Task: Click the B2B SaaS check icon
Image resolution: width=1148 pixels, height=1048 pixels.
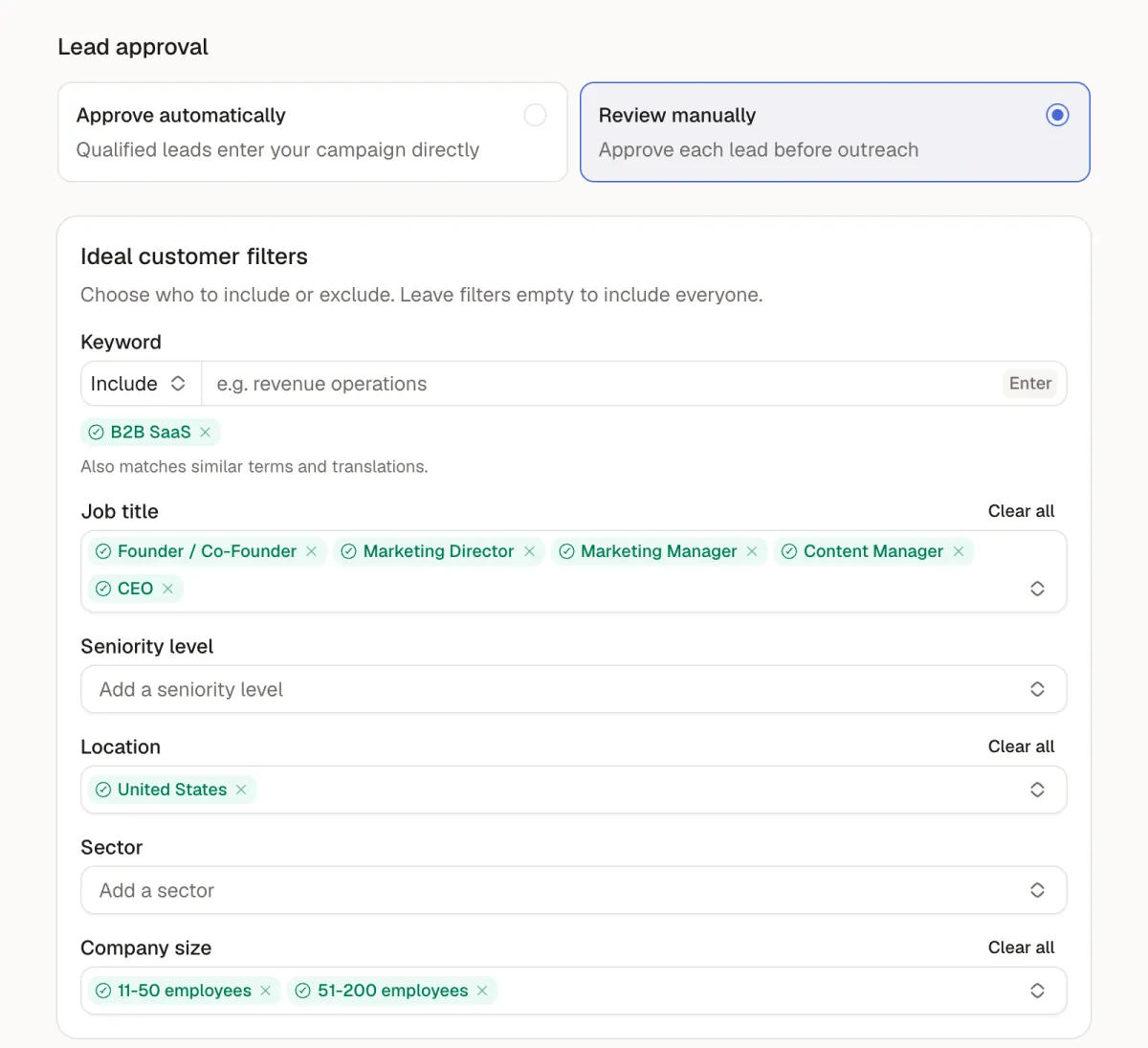Action: (x=96, y=433)
